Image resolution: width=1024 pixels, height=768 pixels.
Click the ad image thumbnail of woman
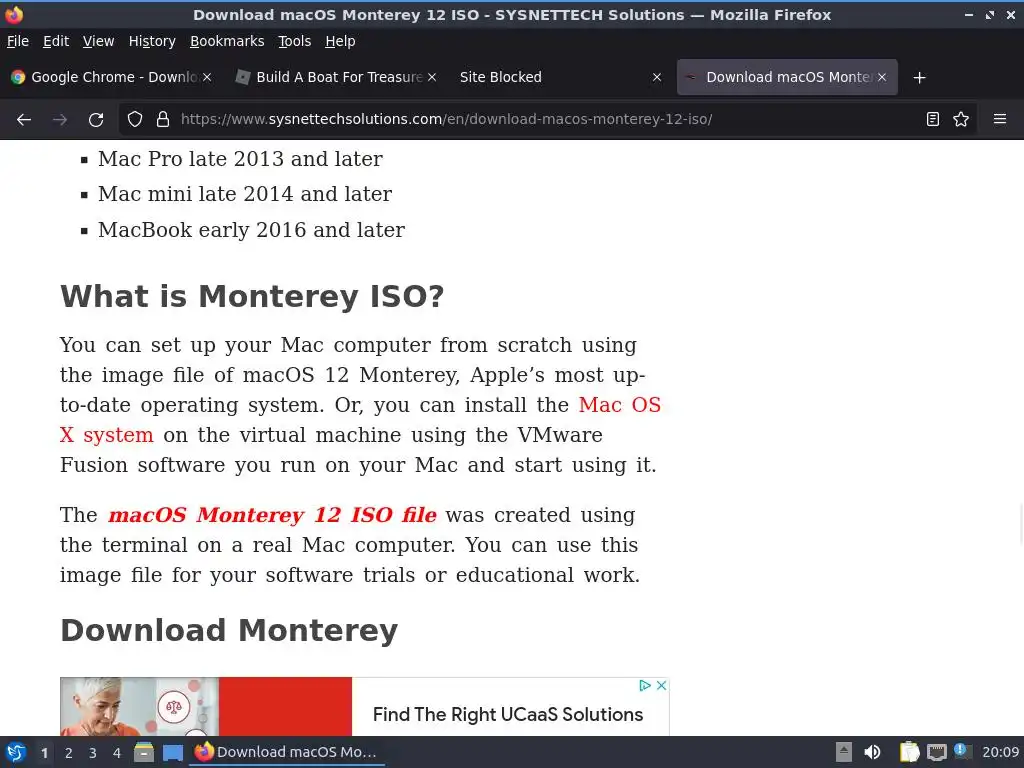(139, 707)
